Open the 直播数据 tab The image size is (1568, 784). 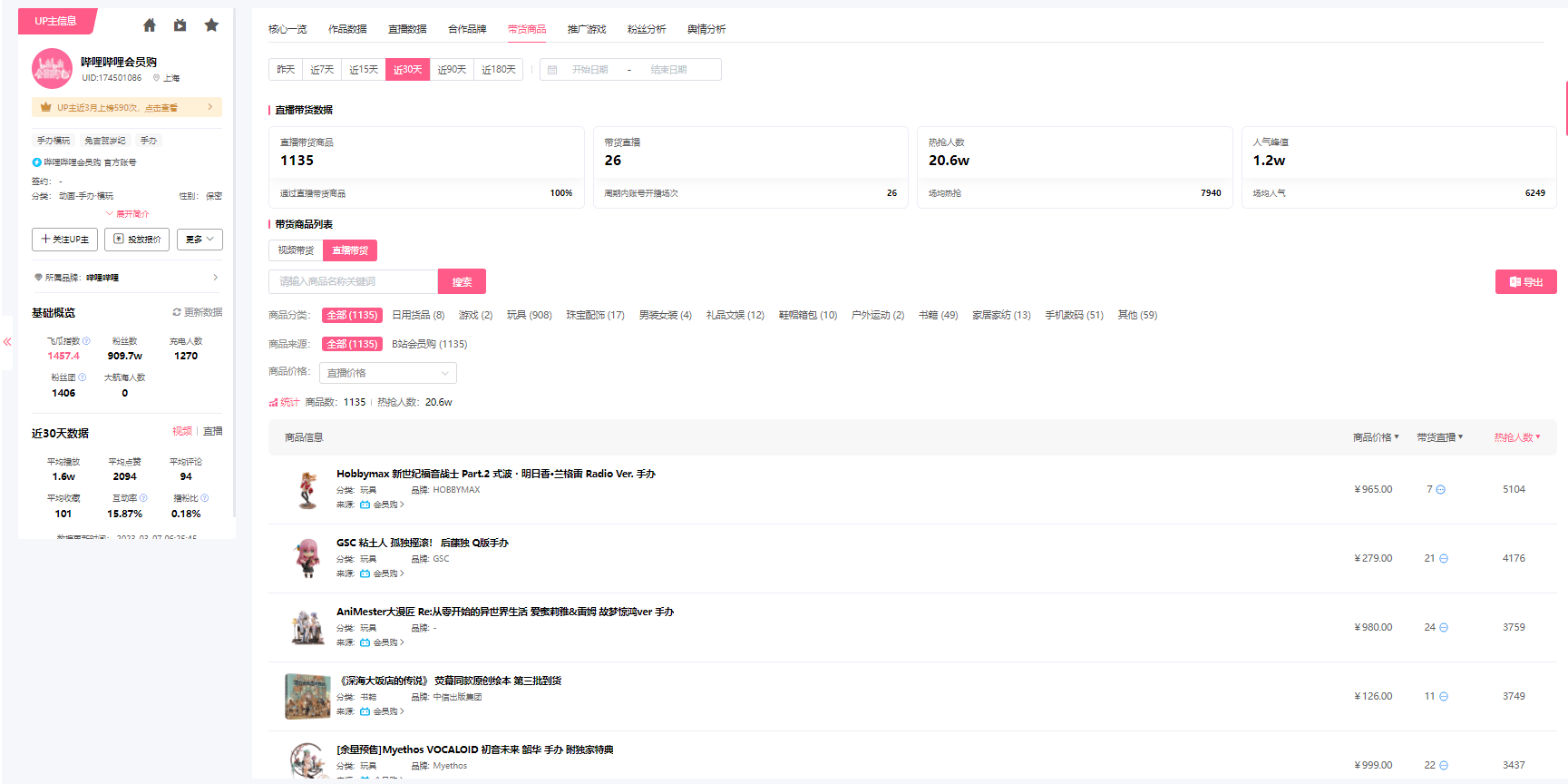(407, 29)
